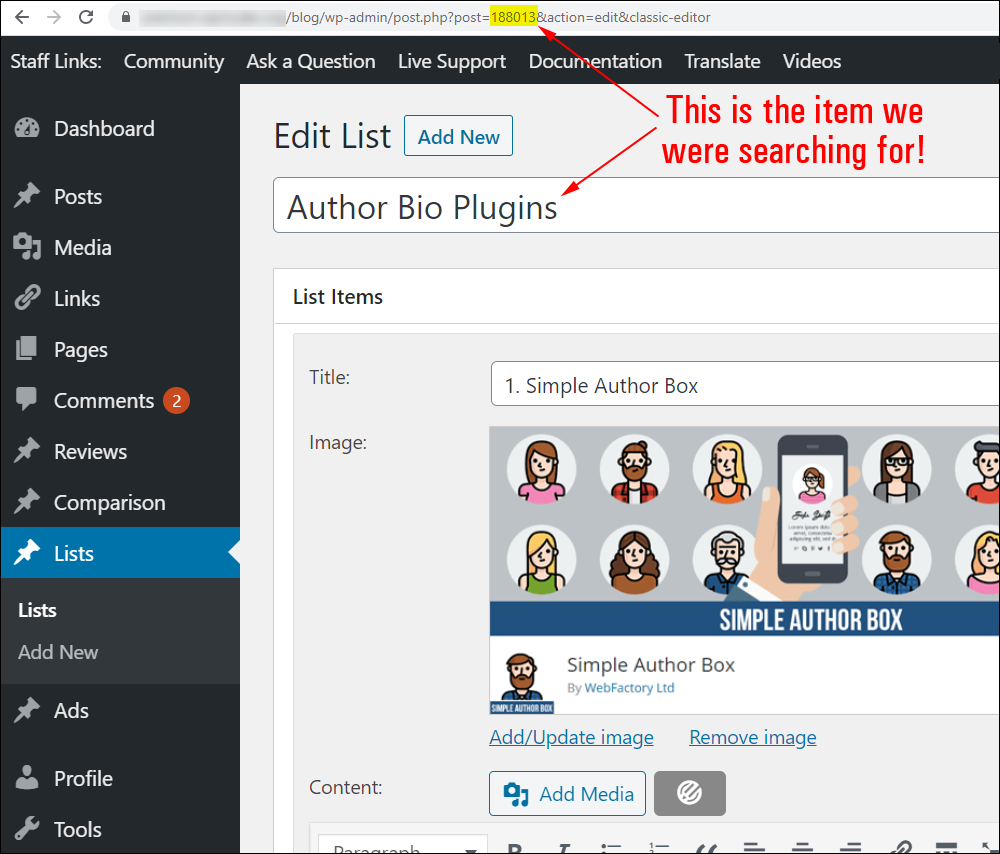Go back using the browser back arrow
The image size is (1000, 854).
[x=22, y=17]
